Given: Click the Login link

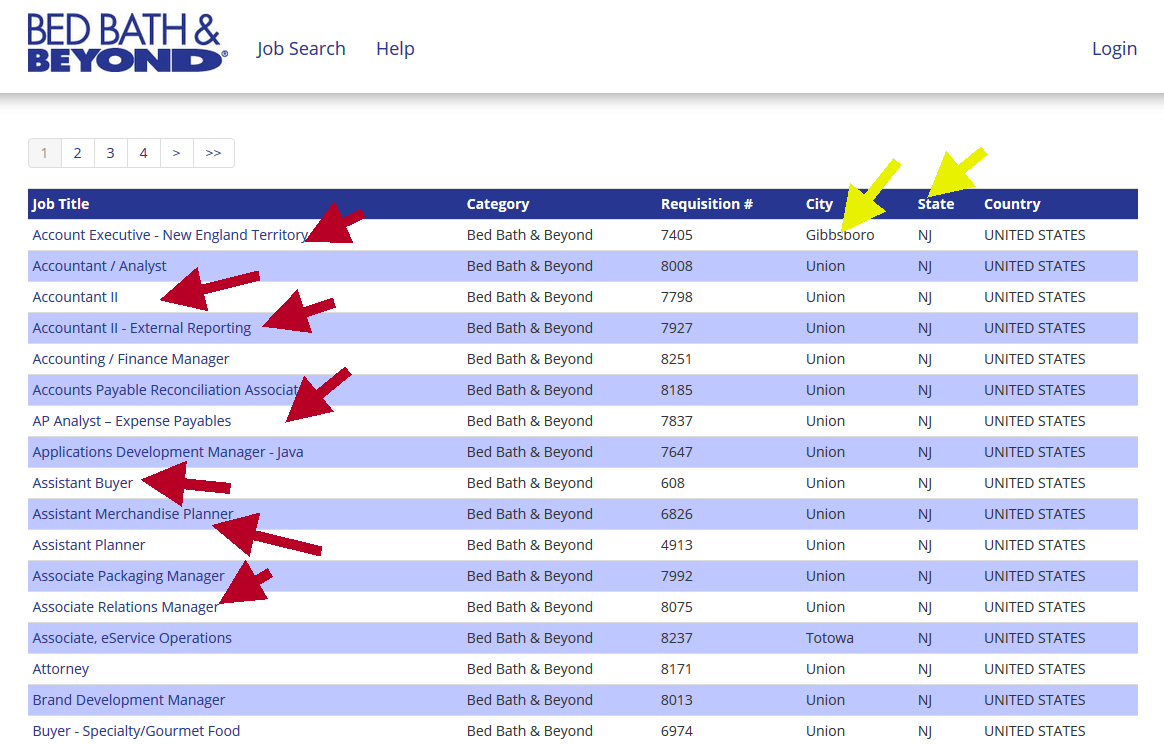Looking at the screenshot, I should point(1114,49).
